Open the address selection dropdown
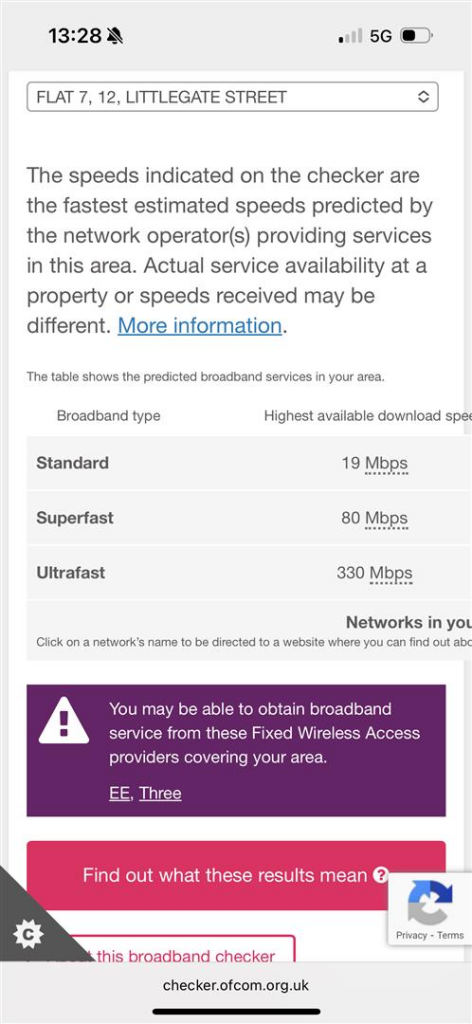This screenshot has width=472, height=1024. pyautogui.click(x=232, y=97)
